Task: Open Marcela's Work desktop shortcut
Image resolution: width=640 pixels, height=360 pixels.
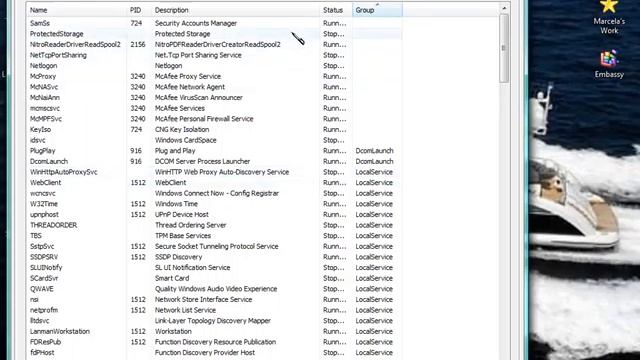Action: (609, 16)
